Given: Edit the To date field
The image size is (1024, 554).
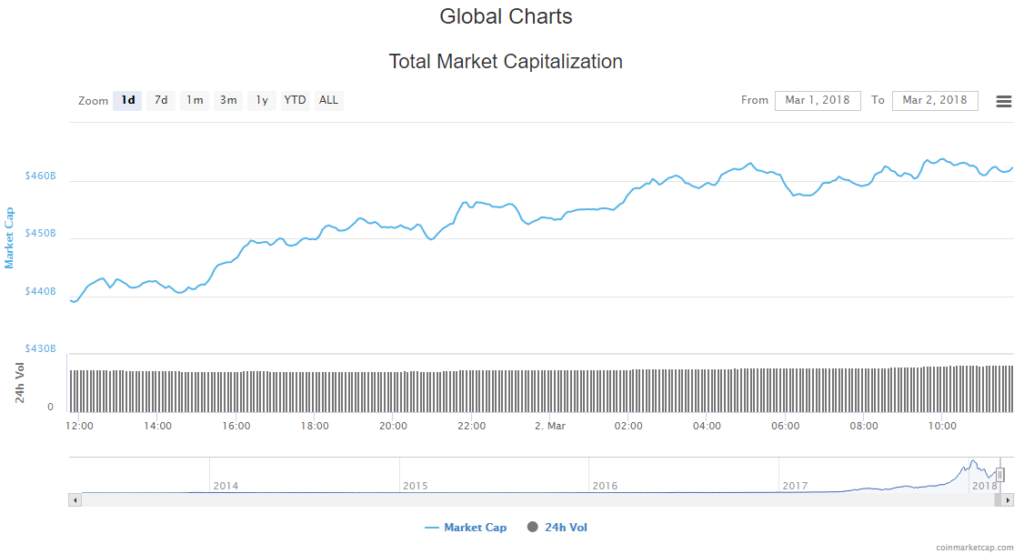Looking at the screenshot, I should (934, 100).
